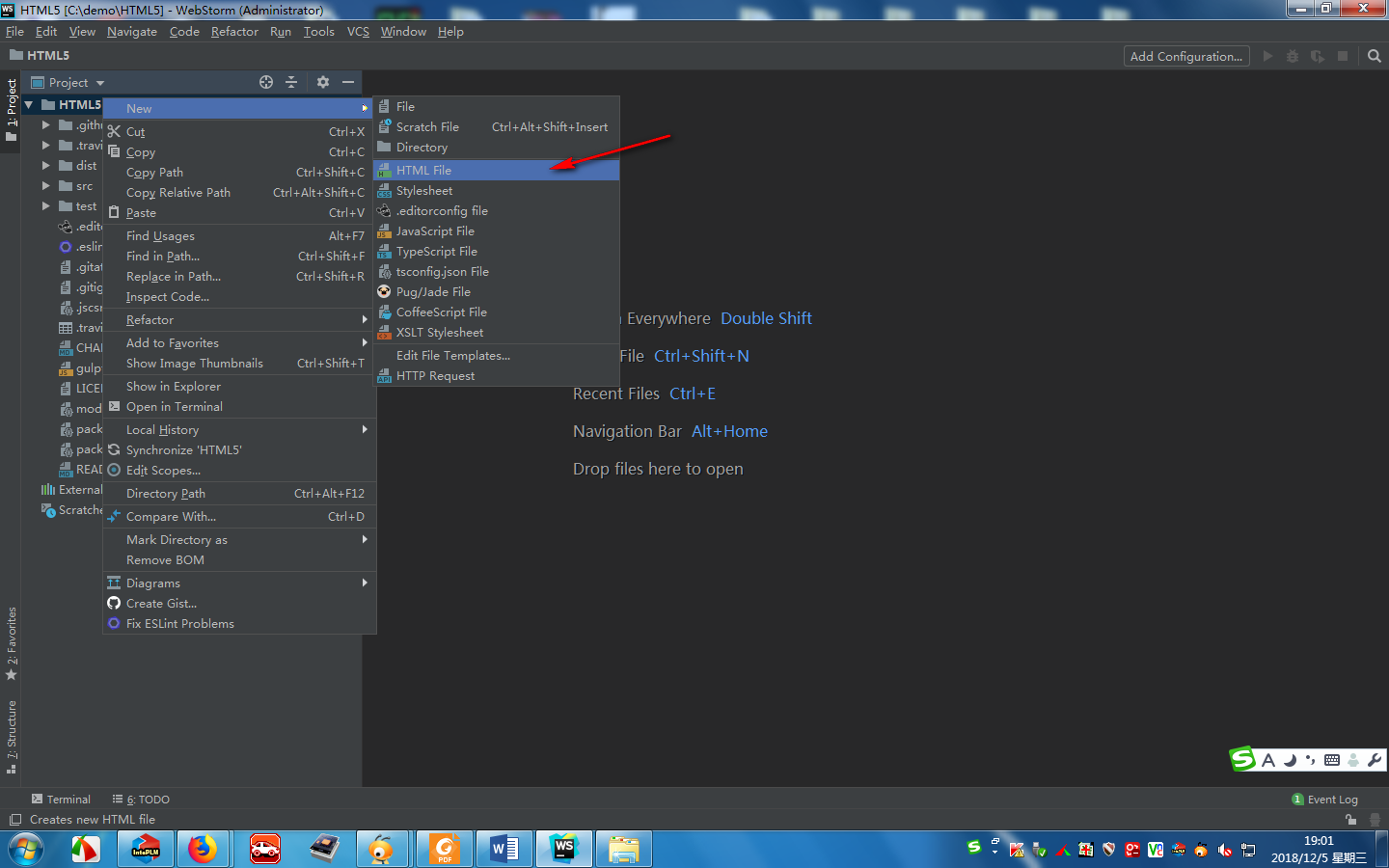Collapse the HTML5 root folder
Image resolution: width=1389 pixels, height=868 pixels.
29,105
